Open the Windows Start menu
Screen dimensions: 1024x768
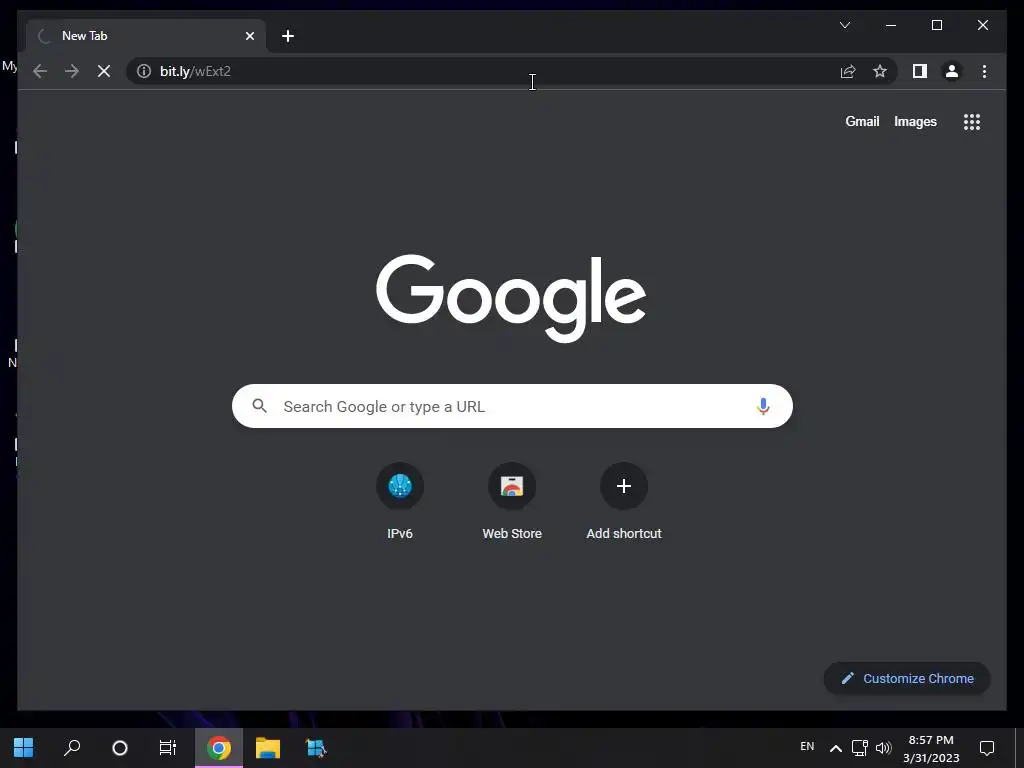pyautogui.click(x=24, y=748)
